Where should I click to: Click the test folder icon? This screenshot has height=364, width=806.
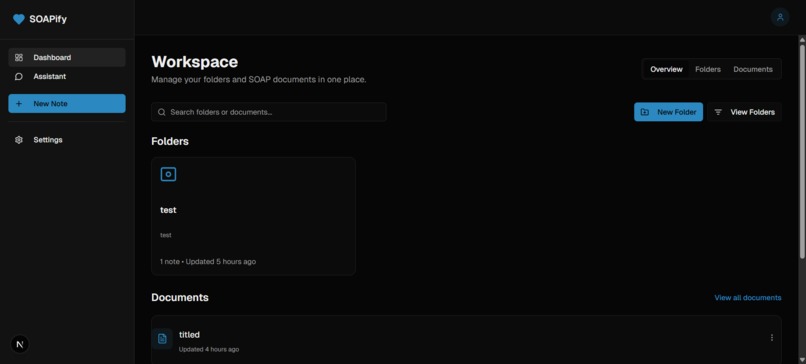tap(168, 174)
